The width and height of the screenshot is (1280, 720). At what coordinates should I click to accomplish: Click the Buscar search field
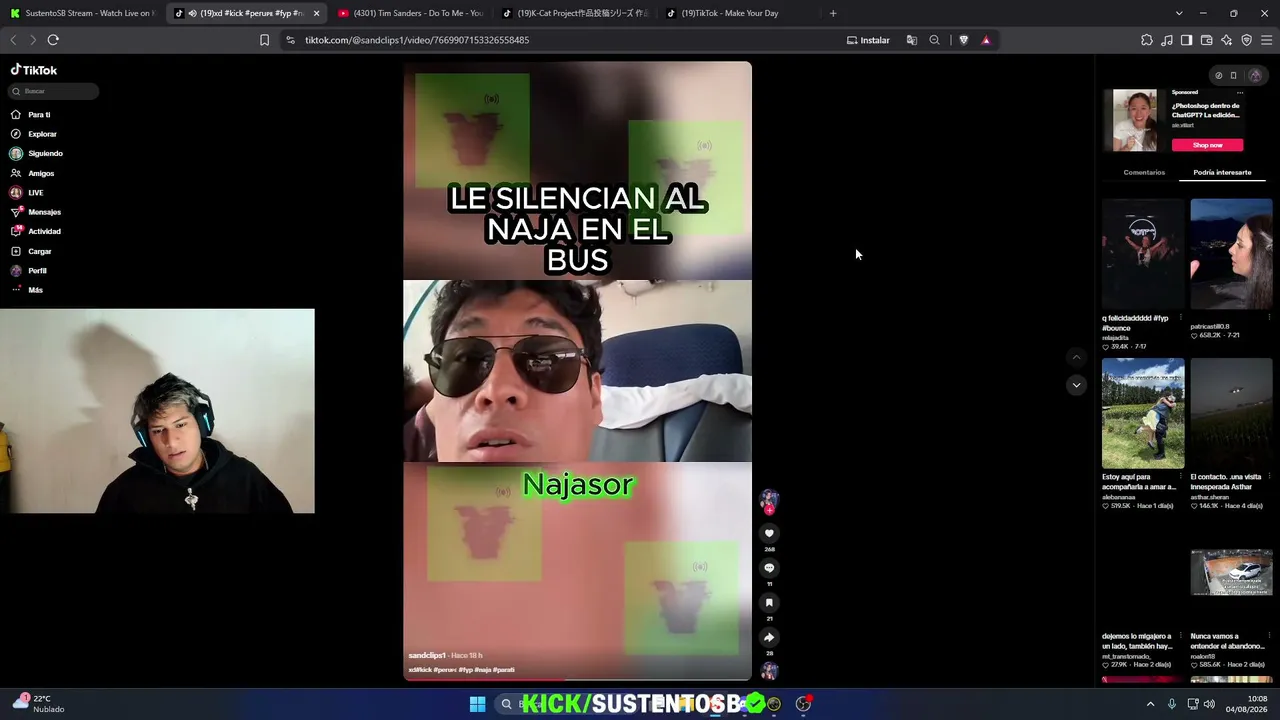pos(54,91)
